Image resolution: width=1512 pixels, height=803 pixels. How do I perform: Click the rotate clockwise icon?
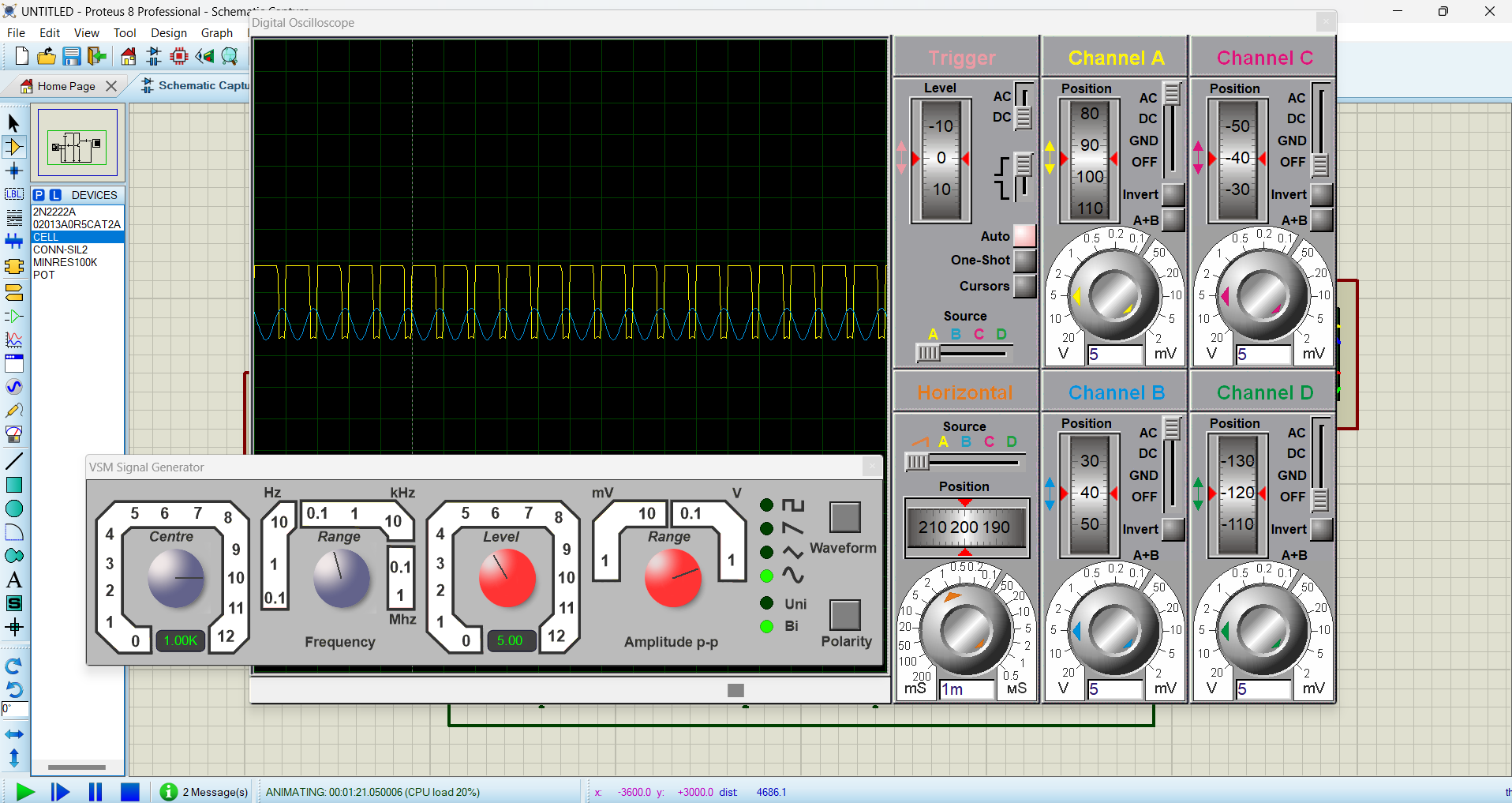pos(14,666)
